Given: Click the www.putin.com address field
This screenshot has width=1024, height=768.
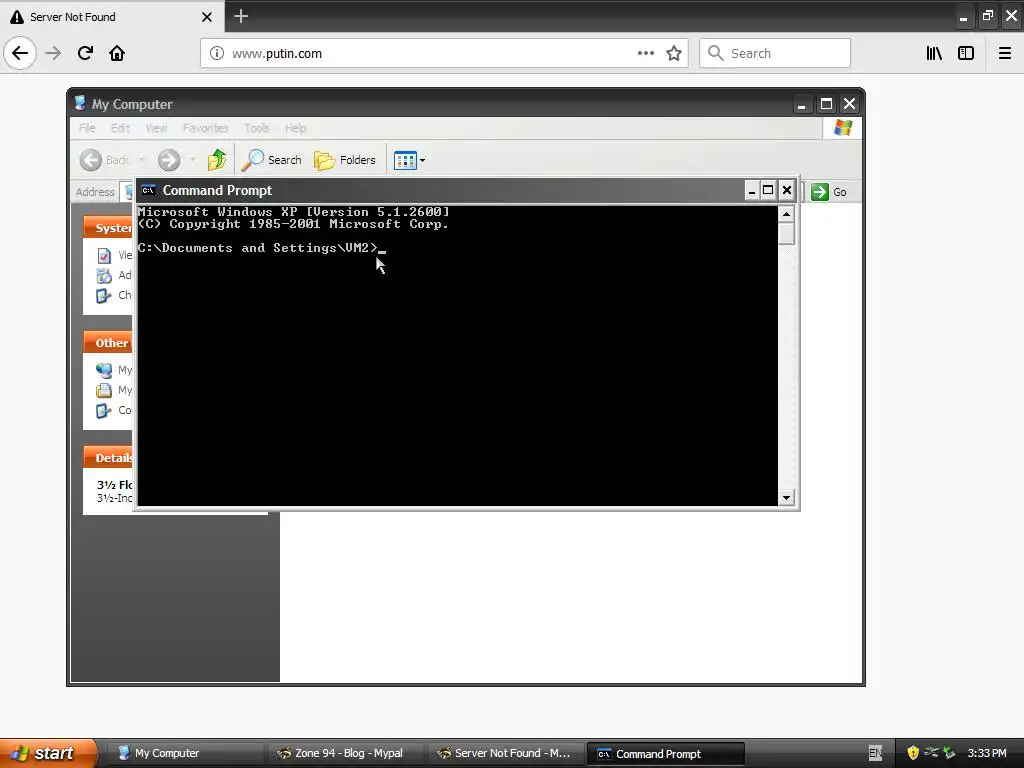Looking at the screenshot, I should click(444, 54).
